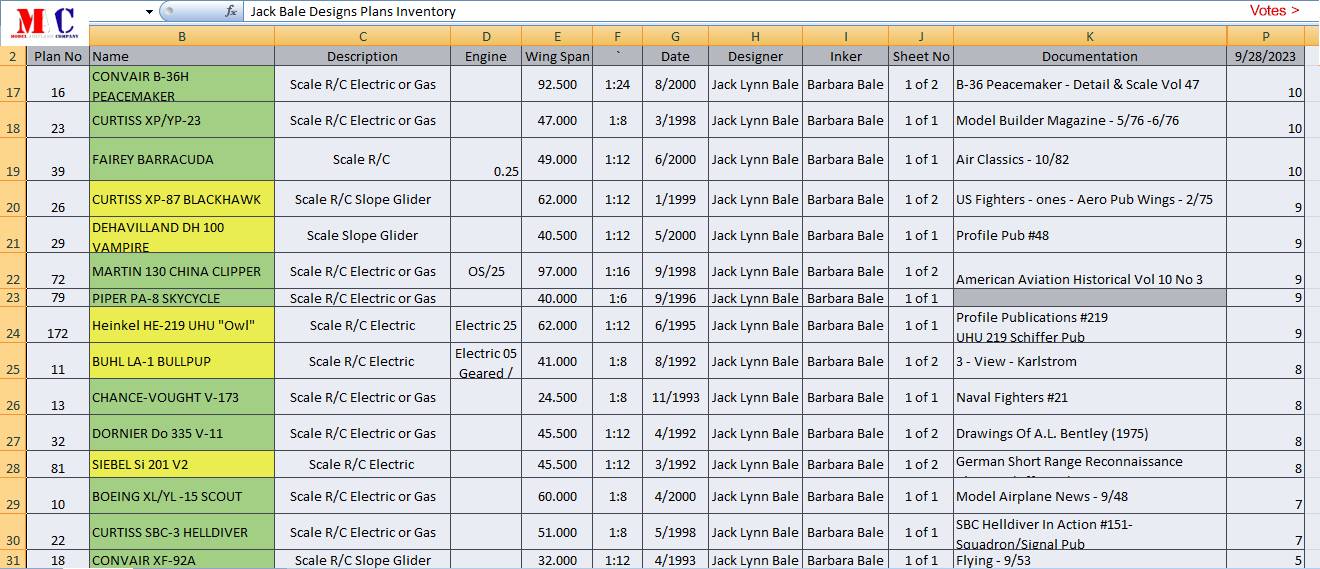Click Scale Slope Glider description for DEHAVILLAND
The height and width of the screenshot is (569, 1320).
click(x=362, y=235)
